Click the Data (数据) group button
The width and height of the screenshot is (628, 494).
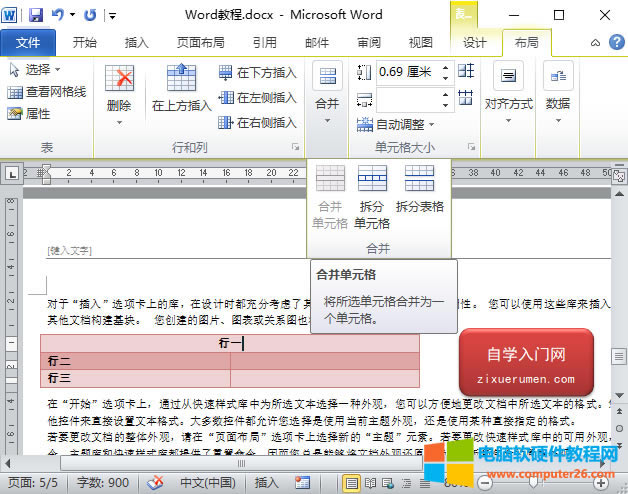tap(558, 88)
